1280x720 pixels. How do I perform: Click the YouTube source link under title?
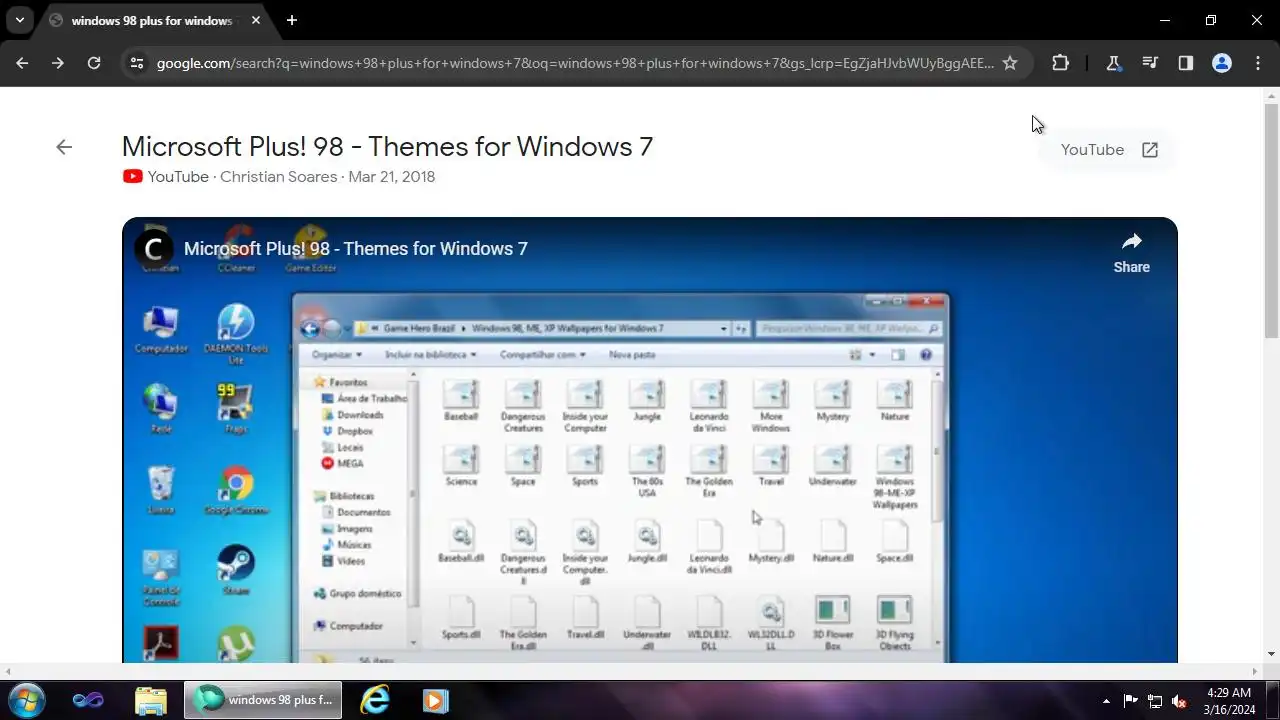(x=178, y=177)
